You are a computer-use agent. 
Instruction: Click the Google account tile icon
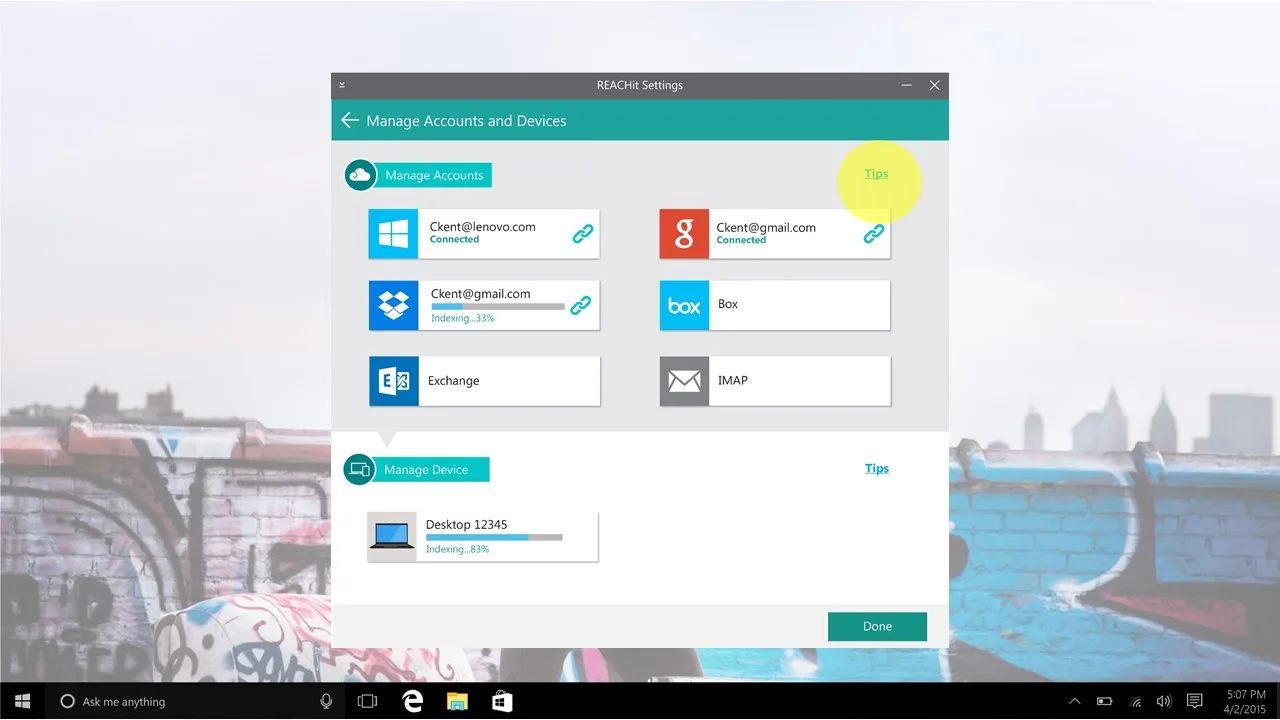pos(684,234)
